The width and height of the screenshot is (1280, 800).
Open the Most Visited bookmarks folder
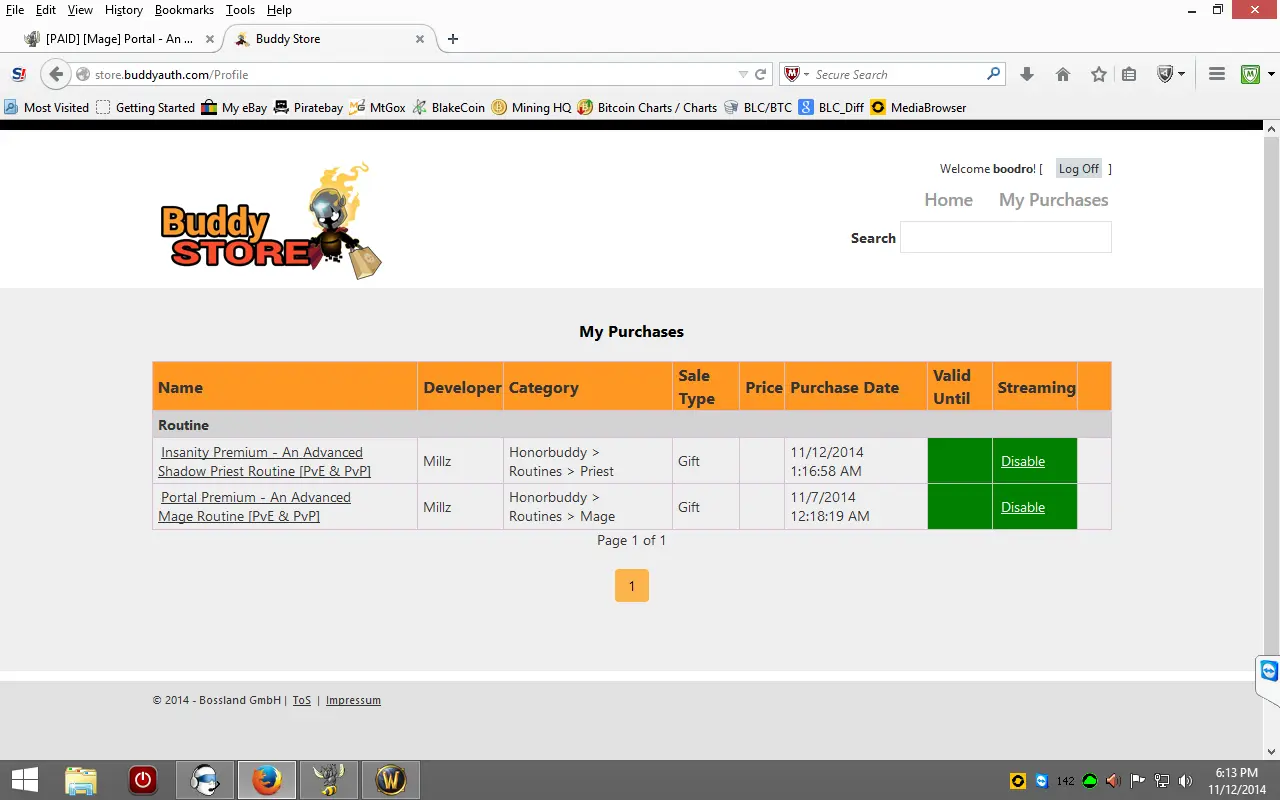point(47,108)
